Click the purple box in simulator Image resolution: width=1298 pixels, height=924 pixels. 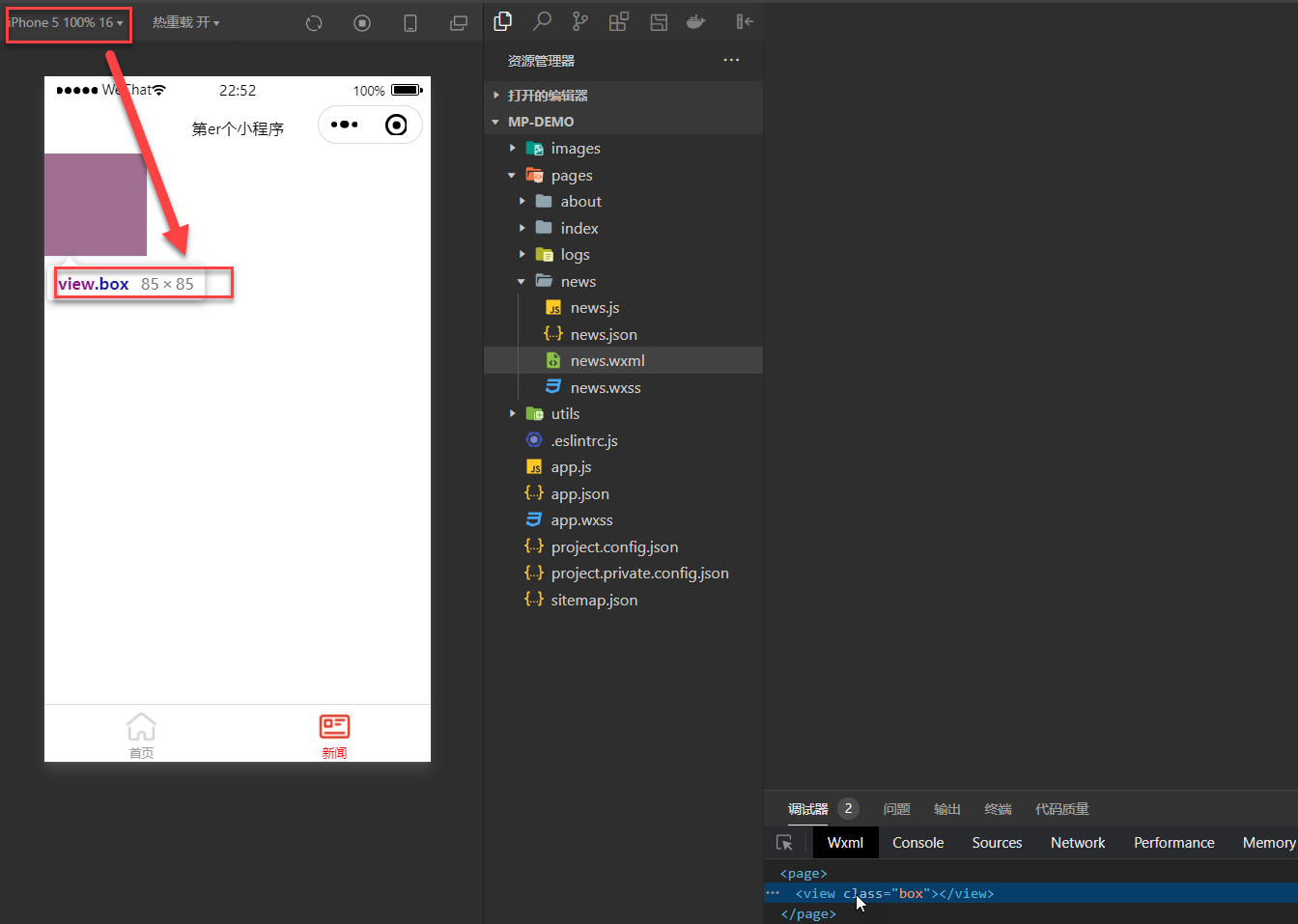click(96, 205)
